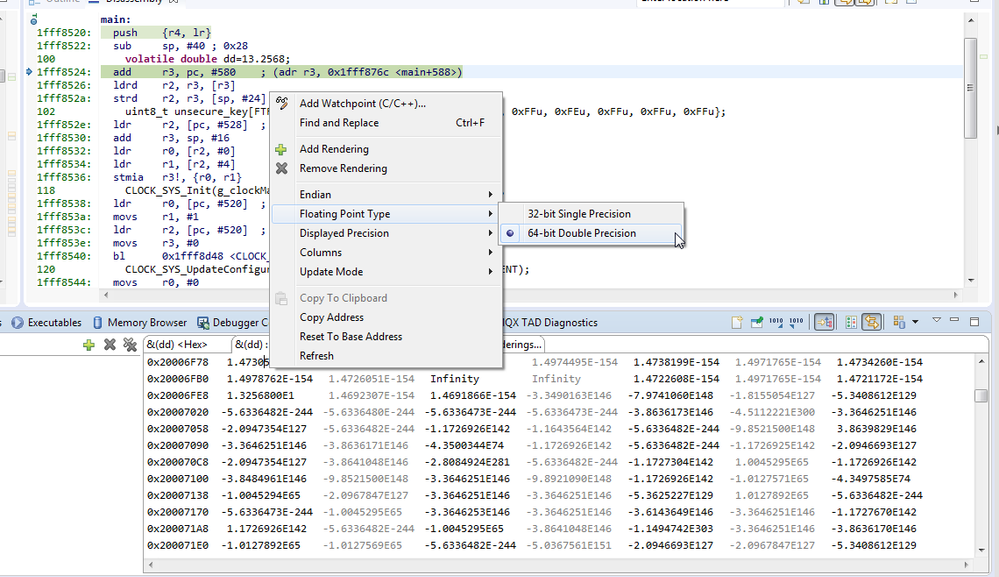The image size is (999, 577).
Task: Click the Export memory icon
Action: click(796, 322)
